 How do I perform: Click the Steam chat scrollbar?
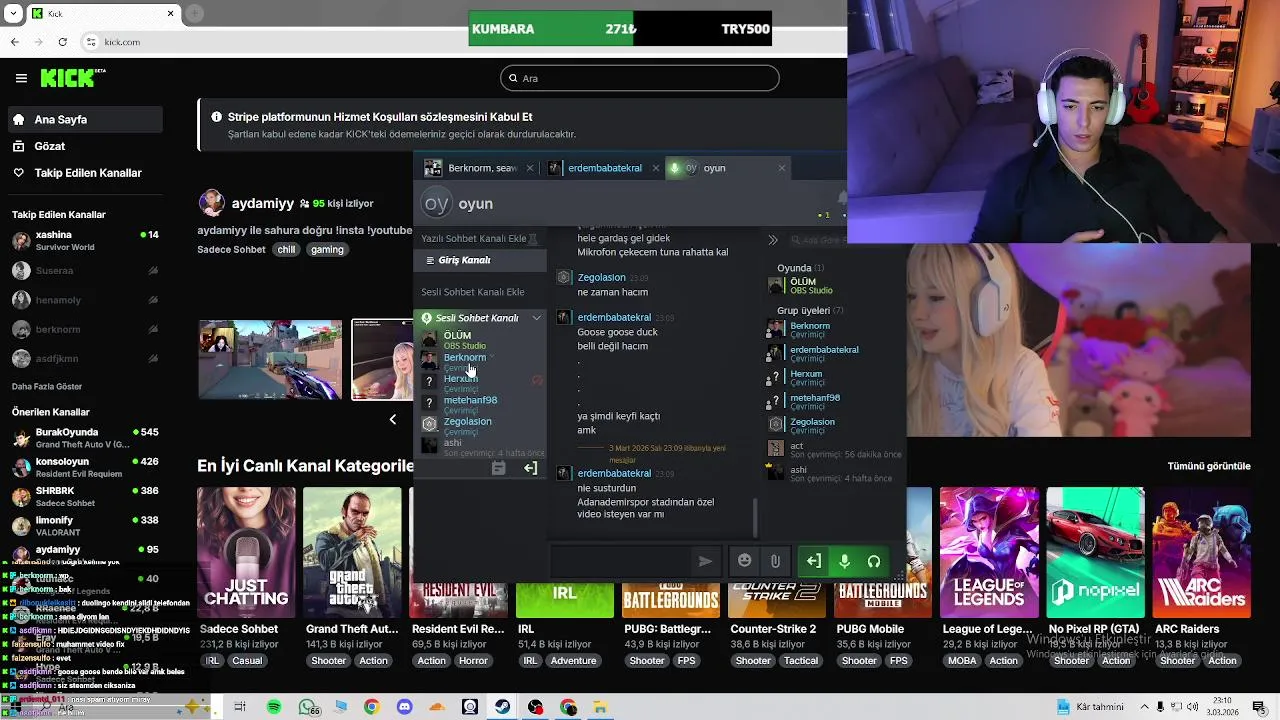[755, 518]
